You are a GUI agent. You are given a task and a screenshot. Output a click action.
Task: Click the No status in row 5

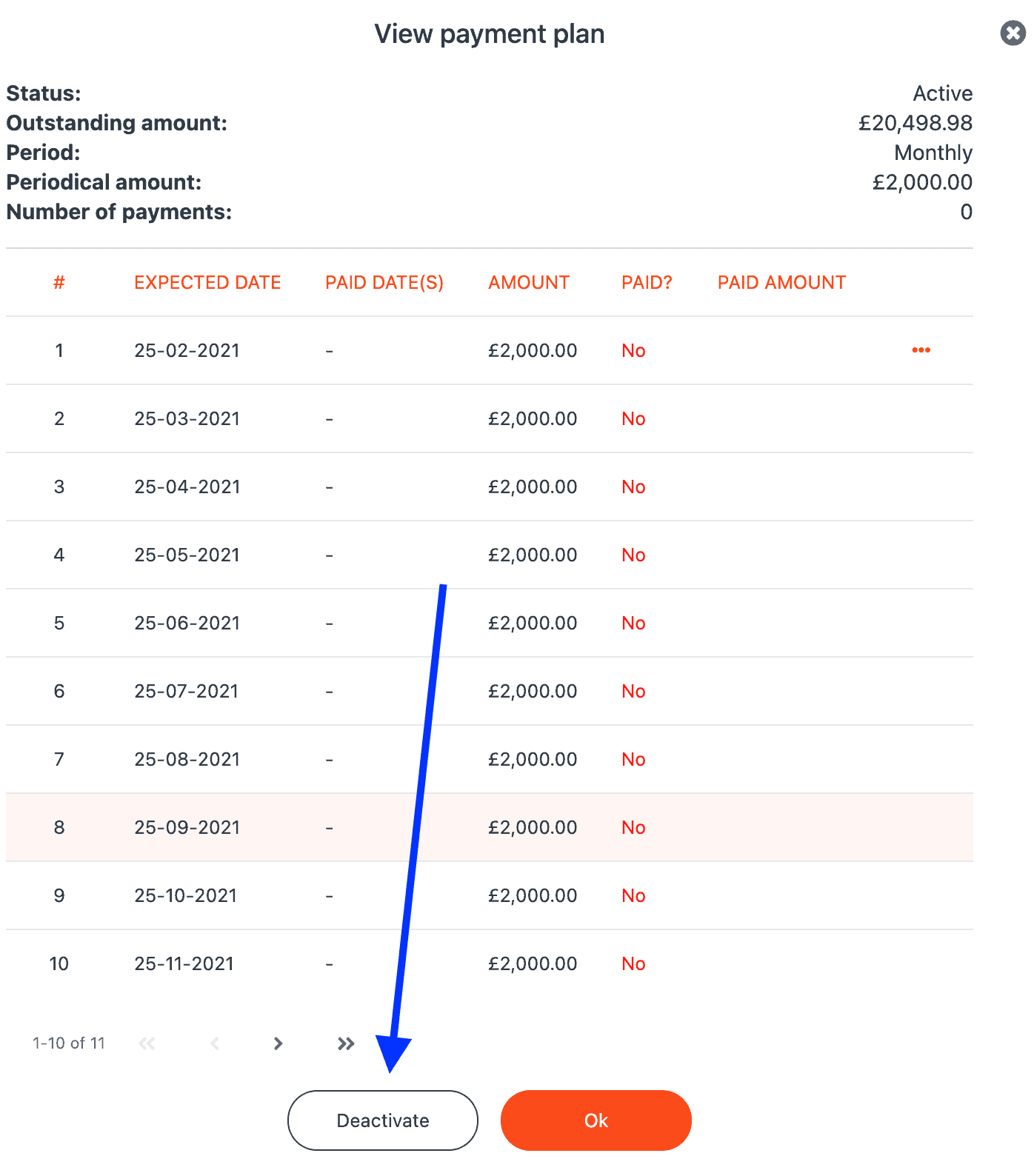pos(633,623)
